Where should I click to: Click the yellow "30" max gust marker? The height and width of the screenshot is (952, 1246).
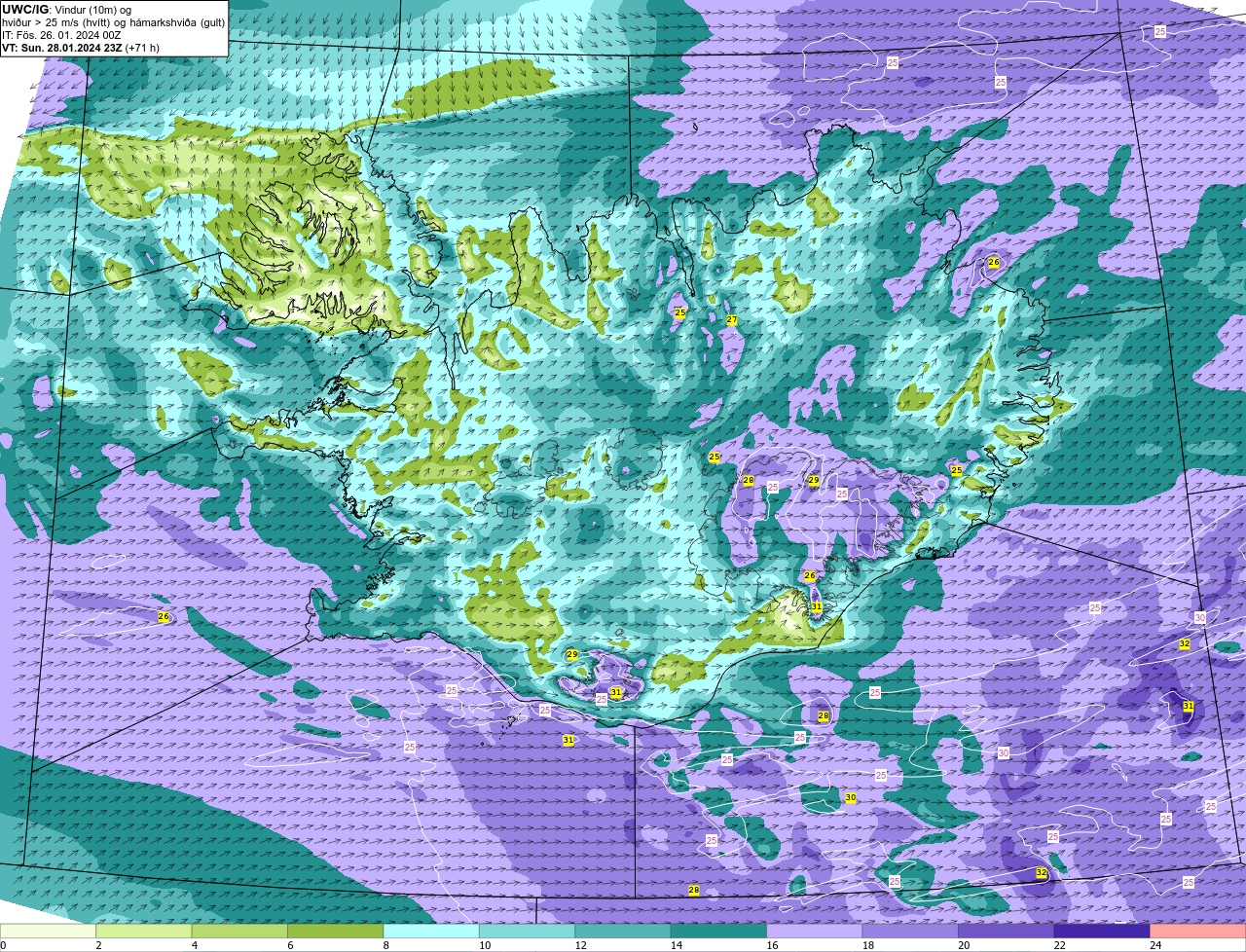click(851, 798)
